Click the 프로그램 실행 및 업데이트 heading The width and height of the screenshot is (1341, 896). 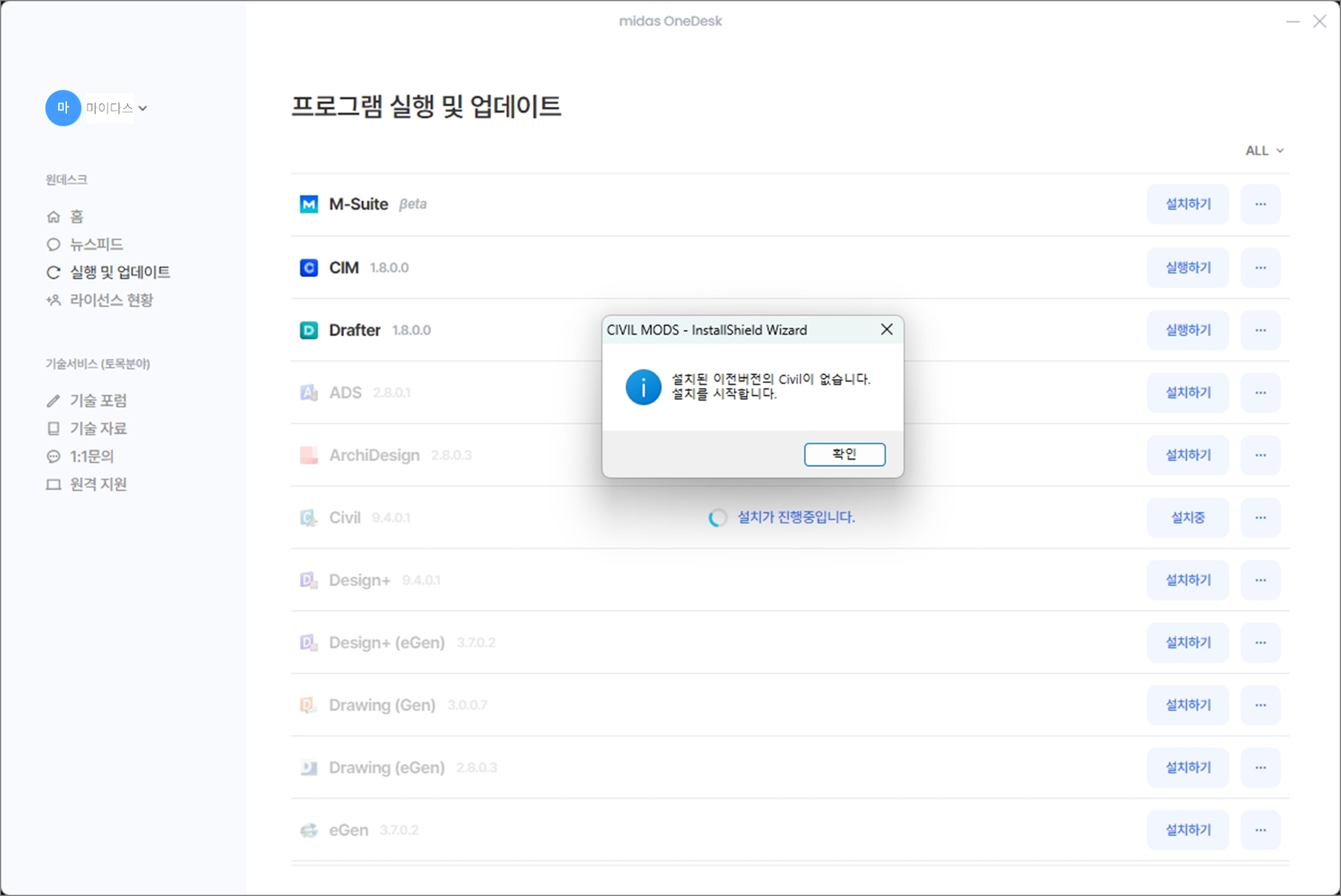point(426,106)
